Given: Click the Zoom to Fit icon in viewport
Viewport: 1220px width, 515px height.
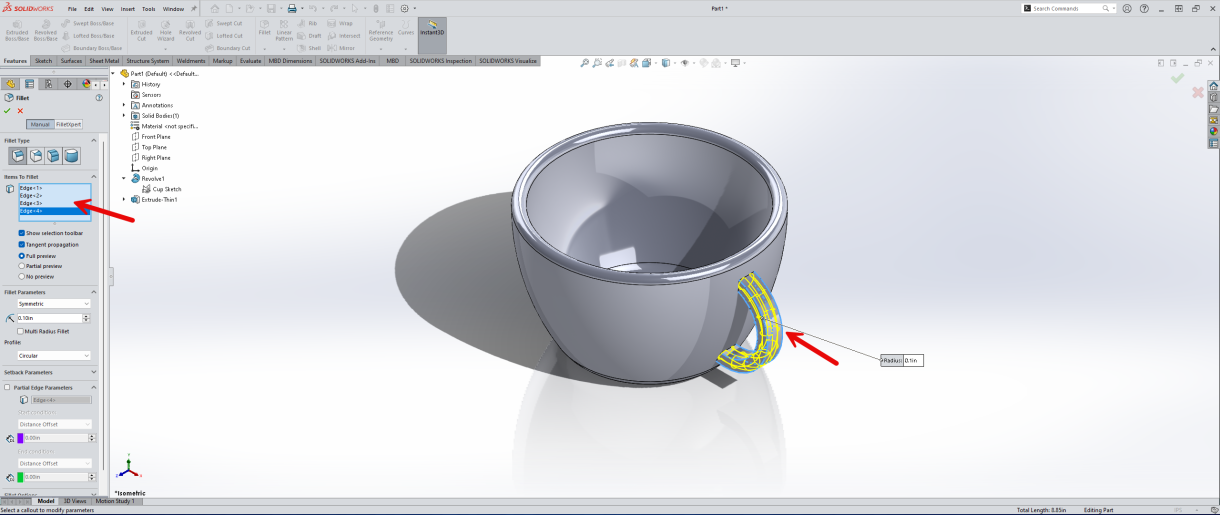Looking at the screenshot, I should pos(585,62).
